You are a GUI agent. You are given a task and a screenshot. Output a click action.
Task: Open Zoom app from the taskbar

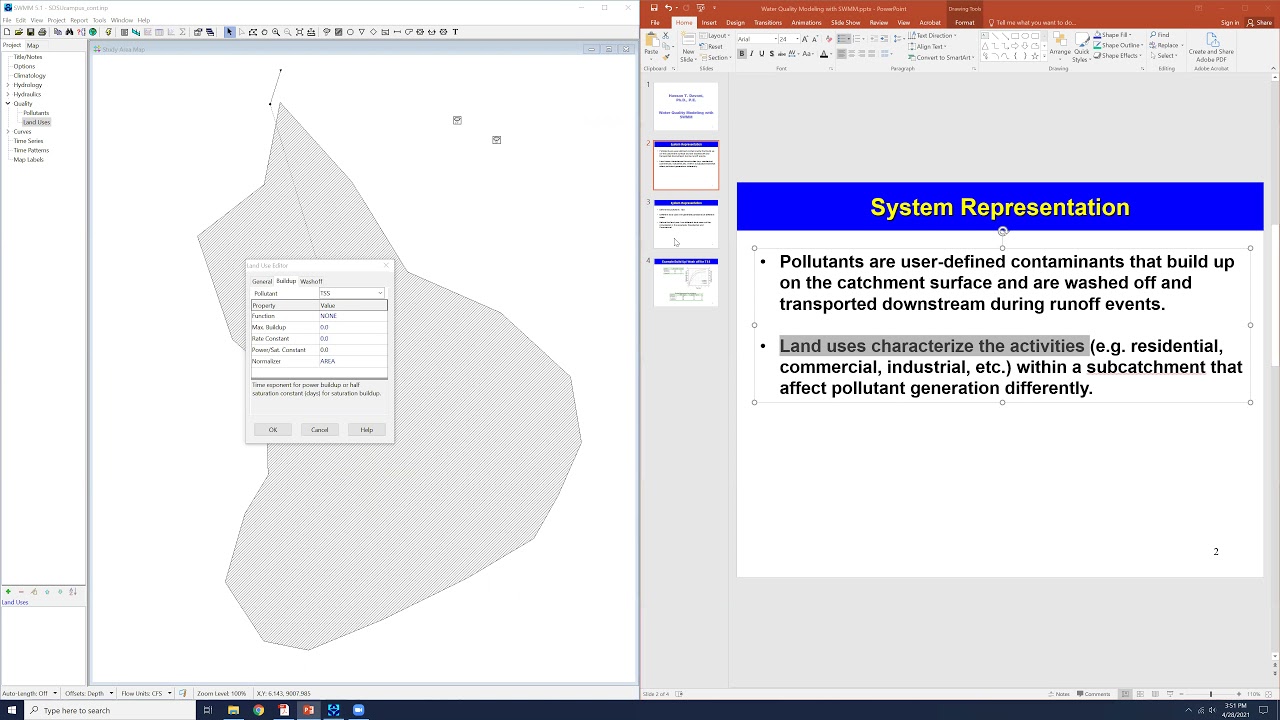click(x=358, y=710)
